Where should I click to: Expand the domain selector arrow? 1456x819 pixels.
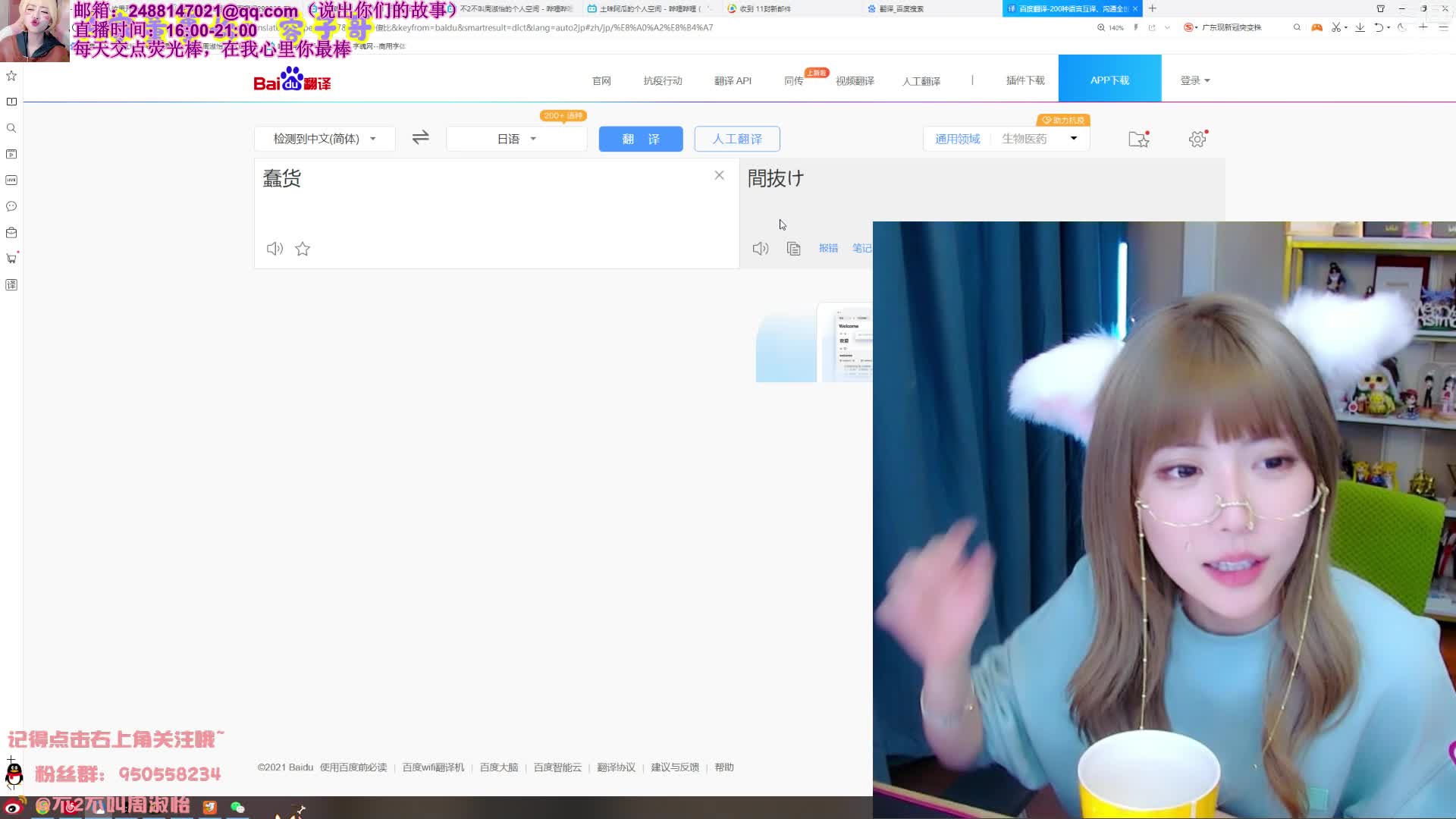tap(1074, 138)
